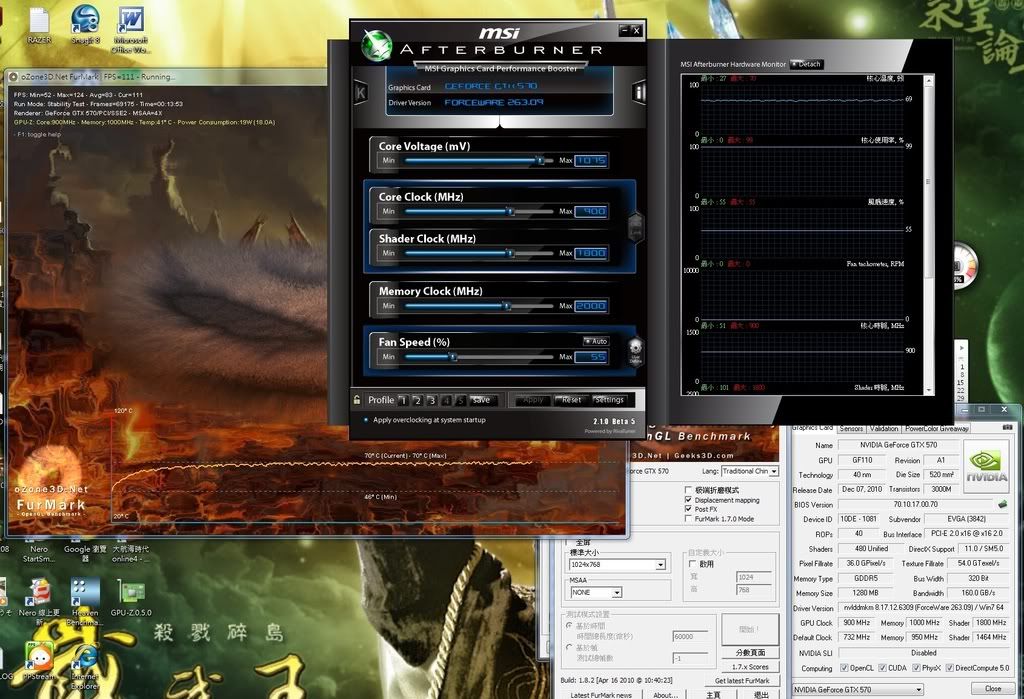Open Afterburner Settings

click(x=609, y=400)
